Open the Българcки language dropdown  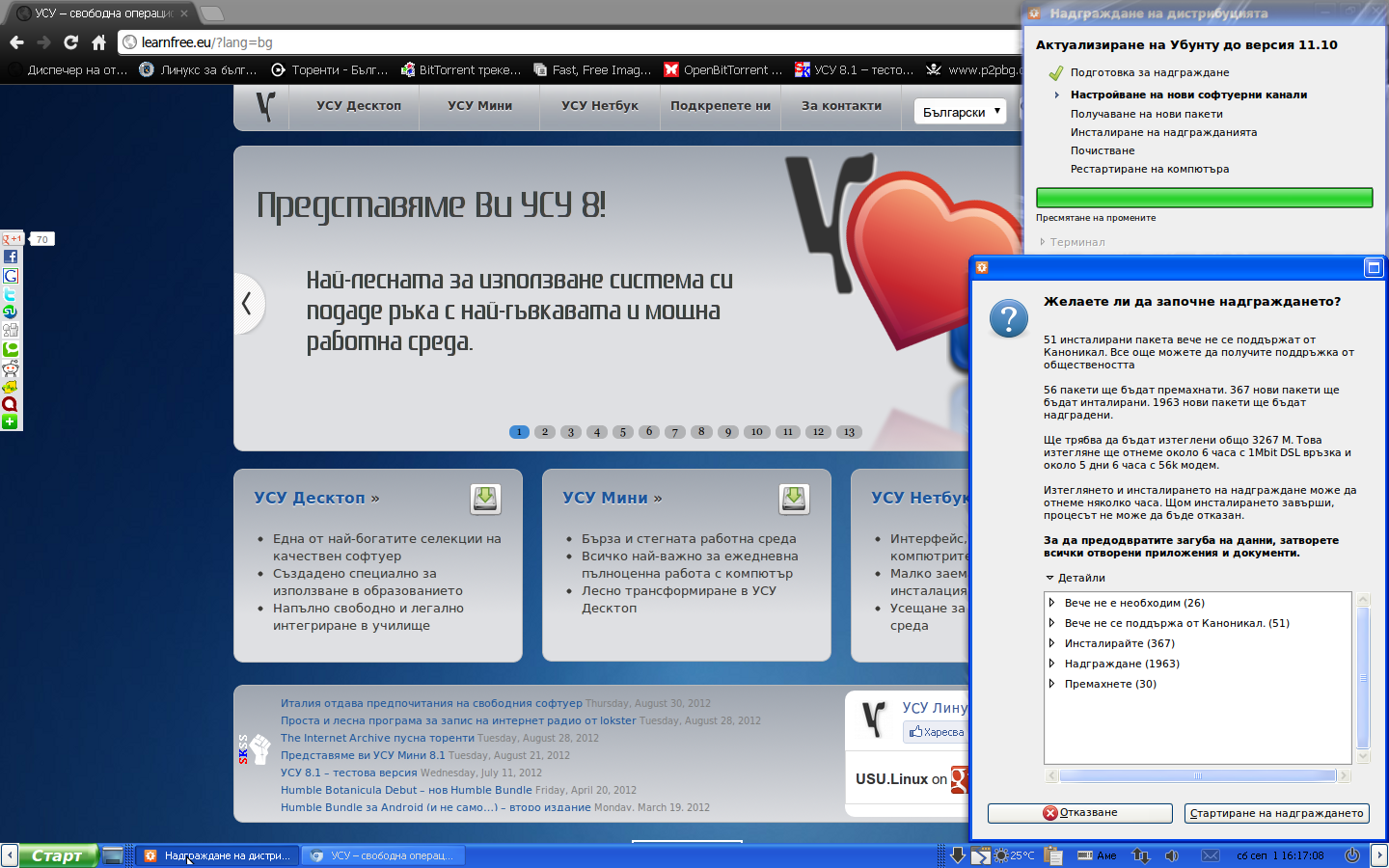pyautogui.click(x=960, y=112)
